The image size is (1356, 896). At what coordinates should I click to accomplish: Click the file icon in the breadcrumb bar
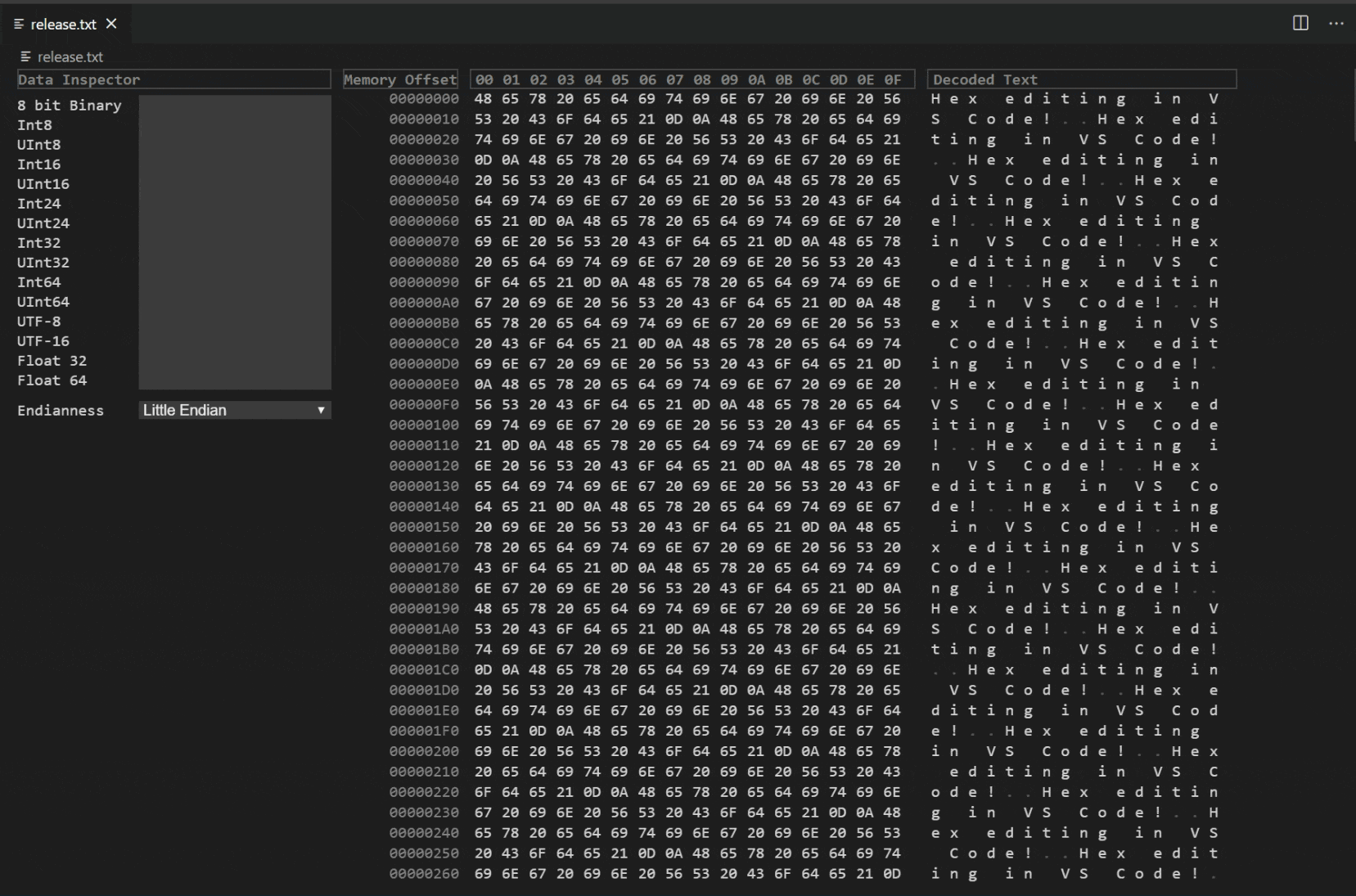[26, 56]
